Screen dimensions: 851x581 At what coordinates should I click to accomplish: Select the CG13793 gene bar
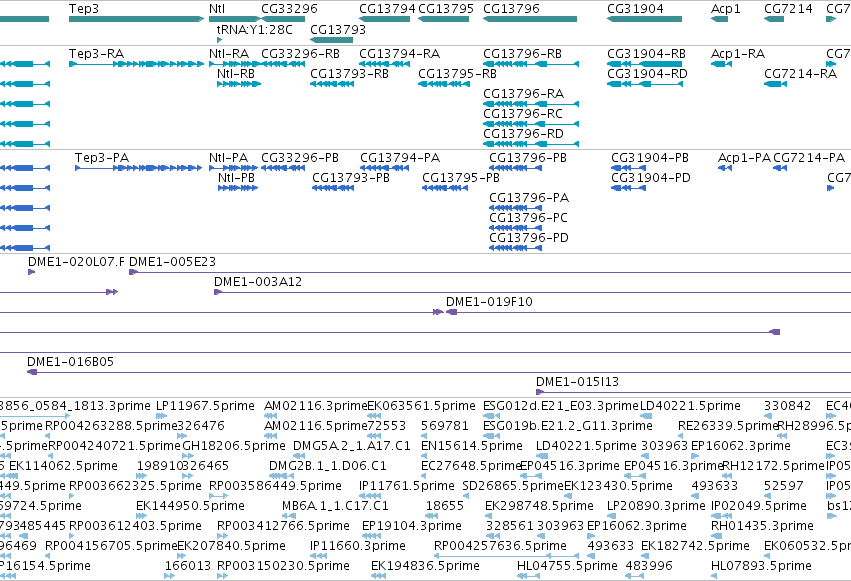pyautogui.click(x=332, y=40)
